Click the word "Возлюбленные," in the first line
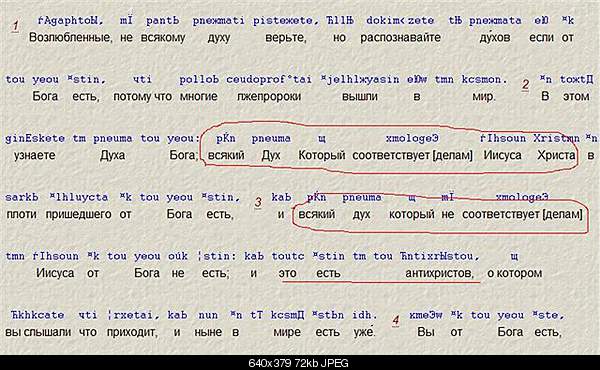This screenshot has width=600, height=370. point(70,37)
